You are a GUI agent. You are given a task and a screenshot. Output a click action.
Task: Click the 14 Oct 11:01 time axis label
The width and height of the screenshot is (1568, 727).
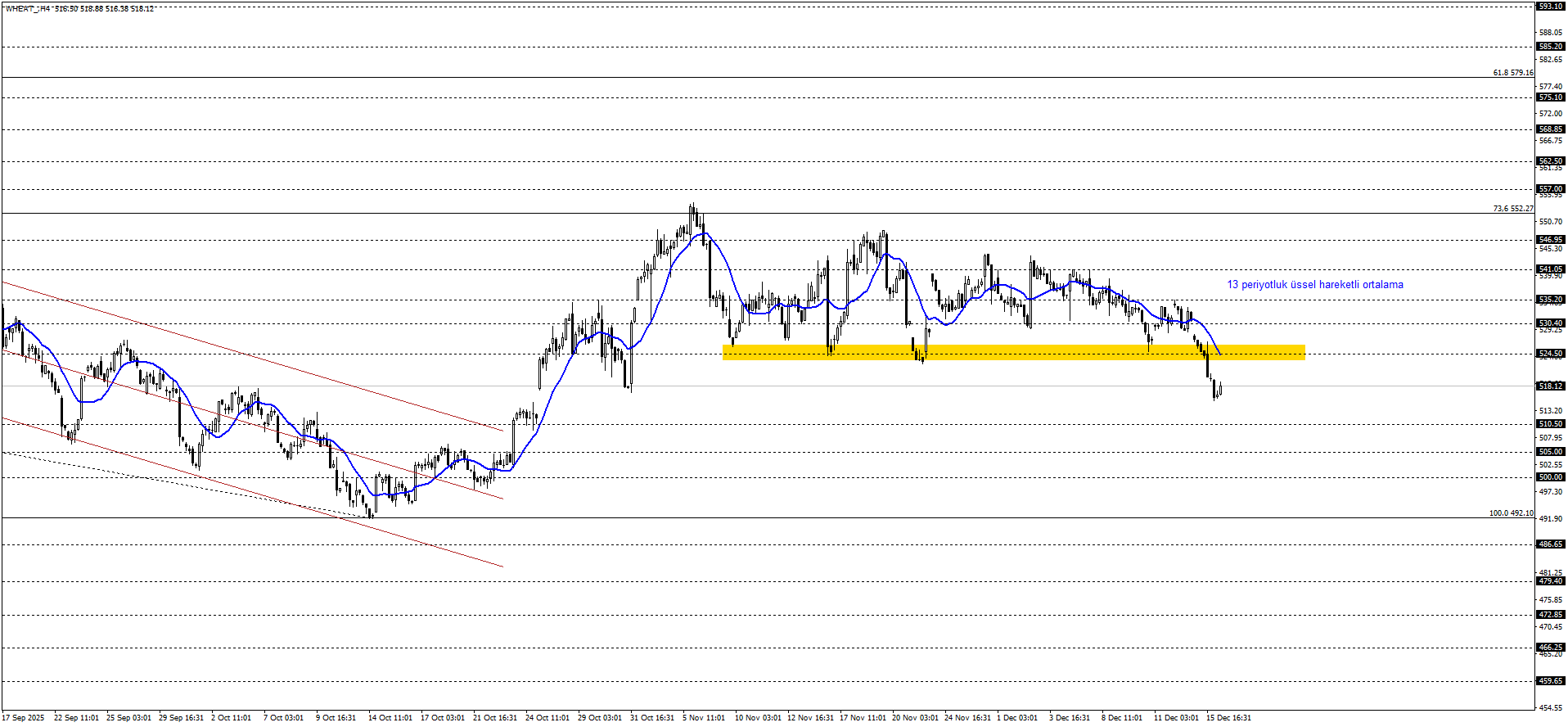(x=390, y=718)
